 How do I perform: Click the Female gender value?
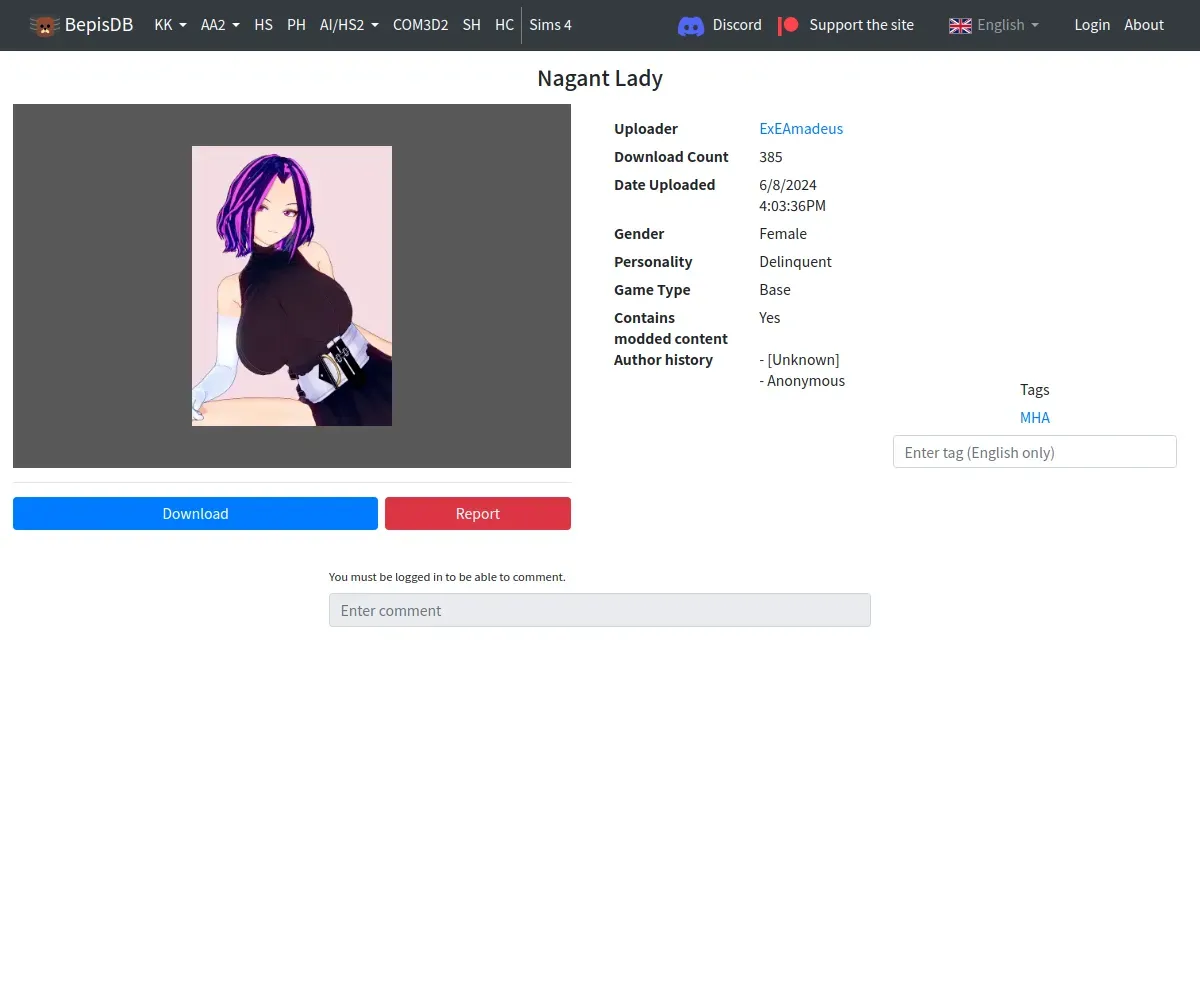coord(783,234)
